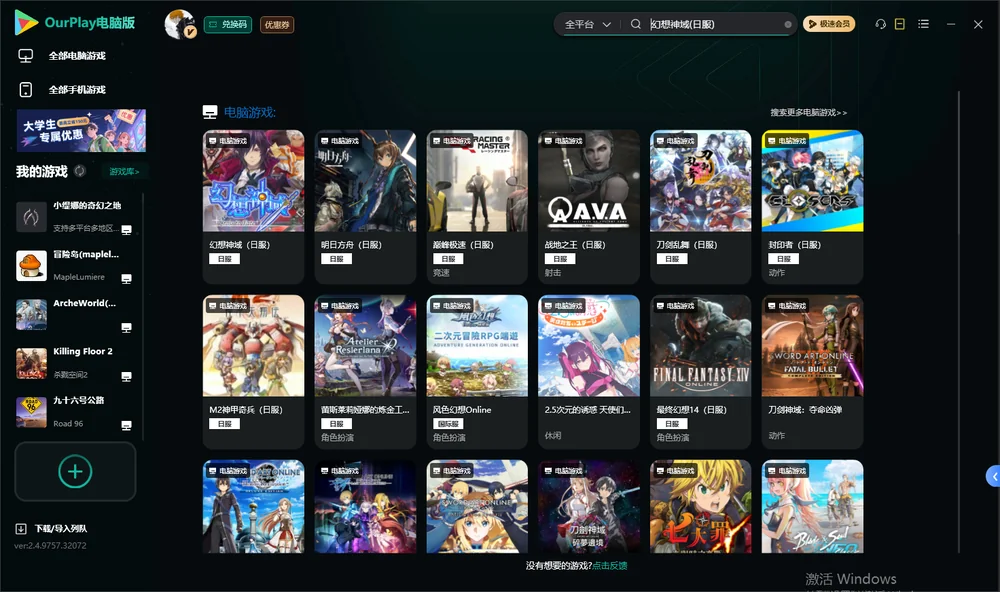Go to 全部手机游戏 section
The width and height of the screenshot is (1000, 592).
[x=62, y=90]
